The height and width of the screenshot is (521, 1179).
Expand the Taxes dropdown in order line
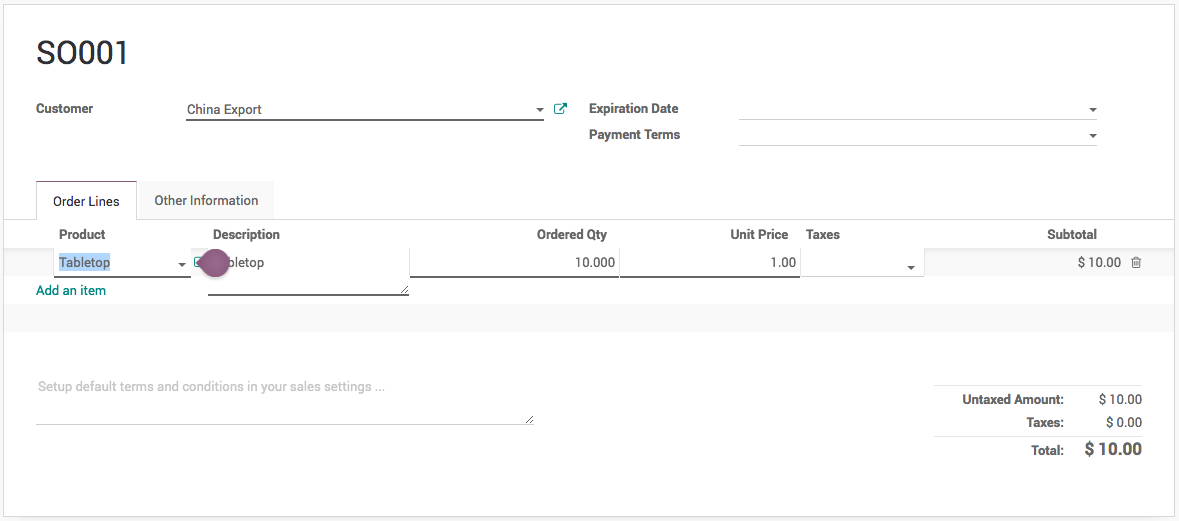910,268
